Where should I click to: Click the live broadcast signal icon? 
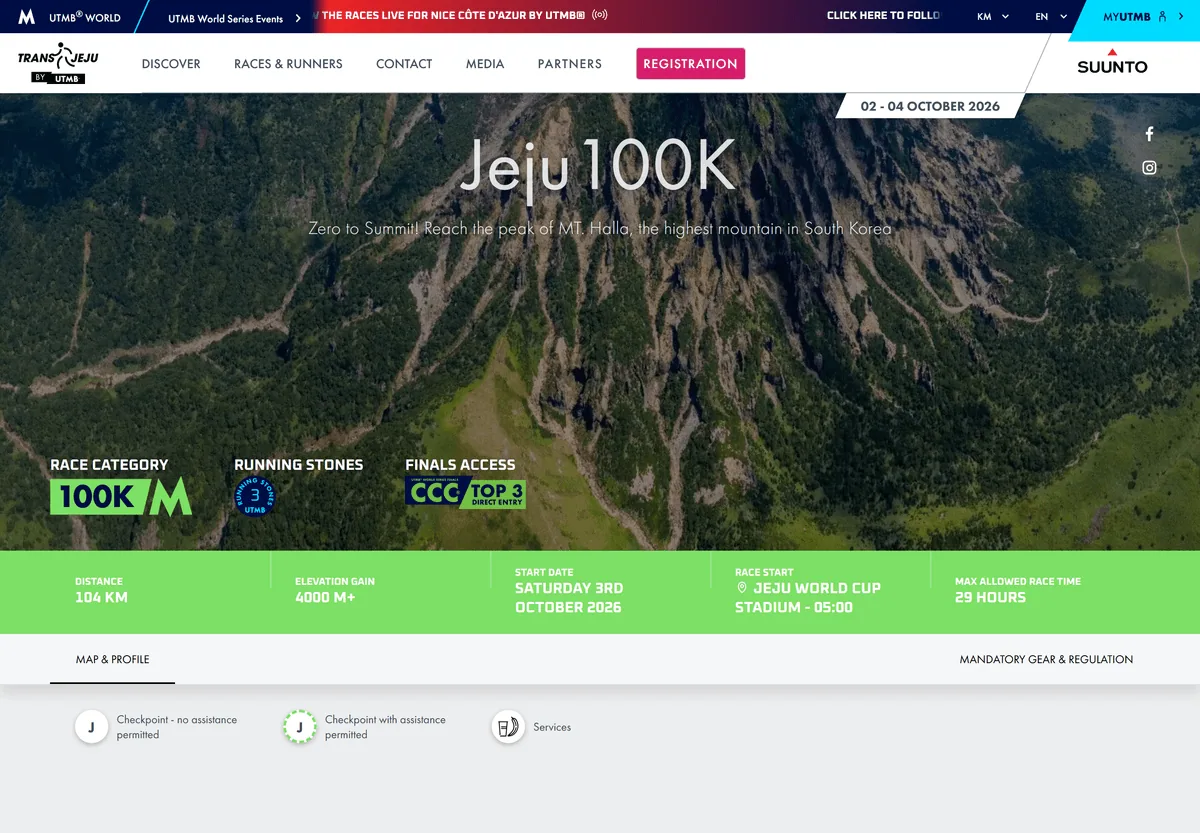tap(599, 16)
